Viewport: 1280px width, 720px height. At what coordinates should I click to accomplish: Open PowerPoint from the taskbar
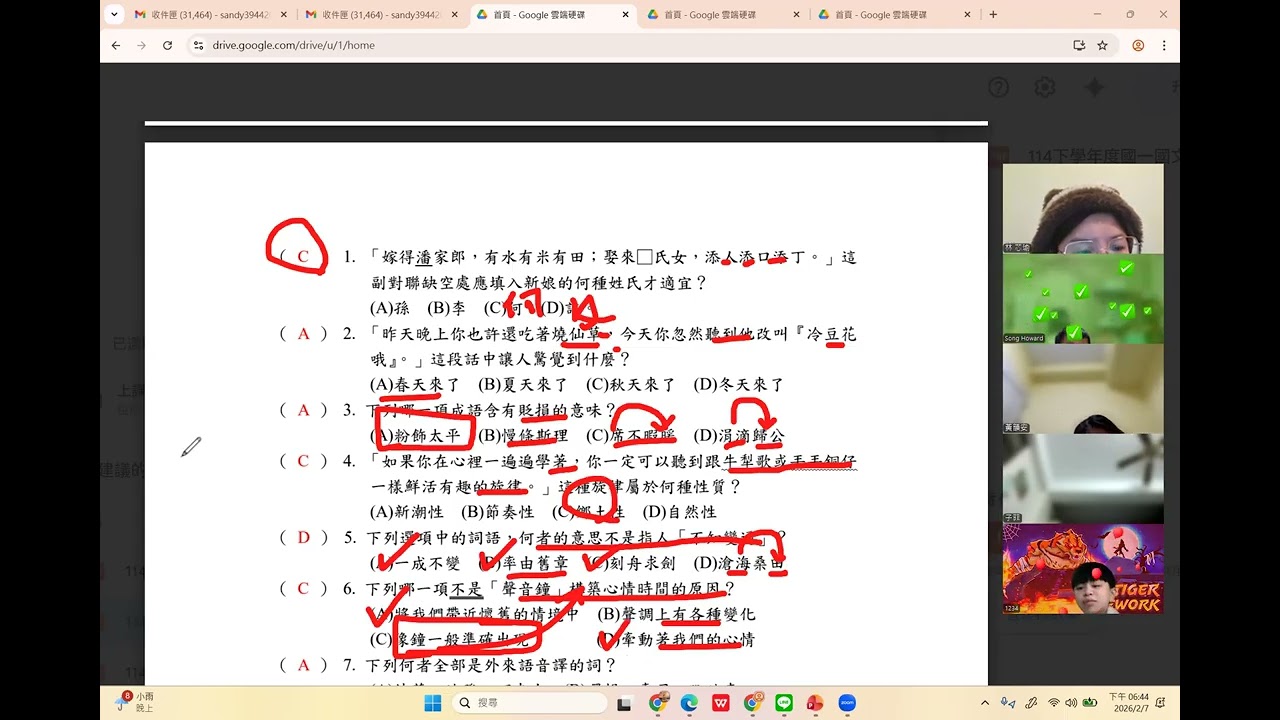tap(815, 703)
